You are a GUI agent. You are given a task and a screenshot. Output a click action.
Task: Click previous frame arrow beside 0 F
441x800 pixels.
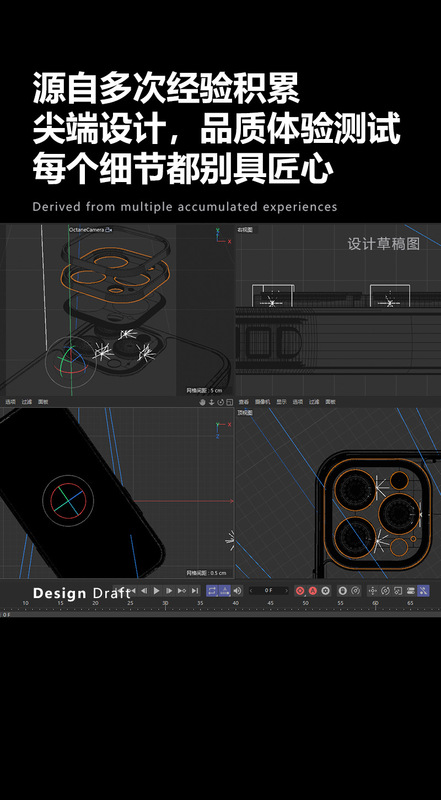[x=250, y=591]
